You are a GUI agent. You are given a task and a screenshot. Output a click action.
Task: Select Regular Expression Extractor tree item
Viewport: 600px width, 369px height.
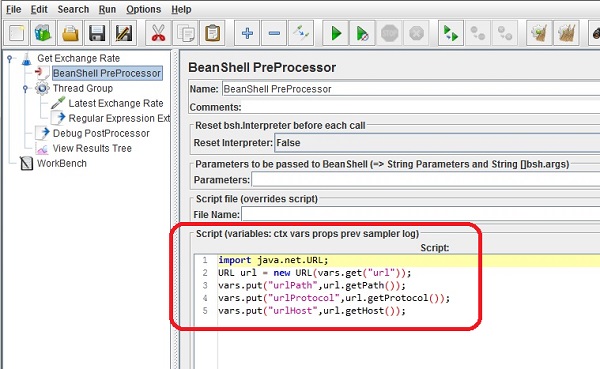click(x=119, y=118)
